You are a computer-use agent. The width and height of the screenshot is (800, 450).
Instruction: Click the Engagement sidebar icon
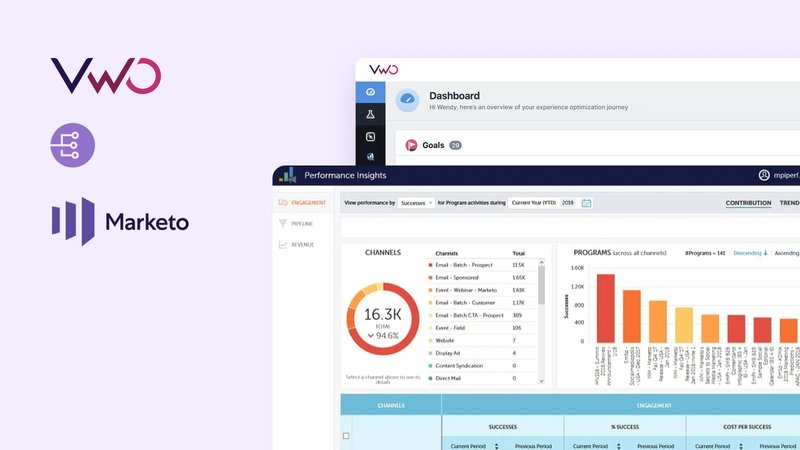283,203
